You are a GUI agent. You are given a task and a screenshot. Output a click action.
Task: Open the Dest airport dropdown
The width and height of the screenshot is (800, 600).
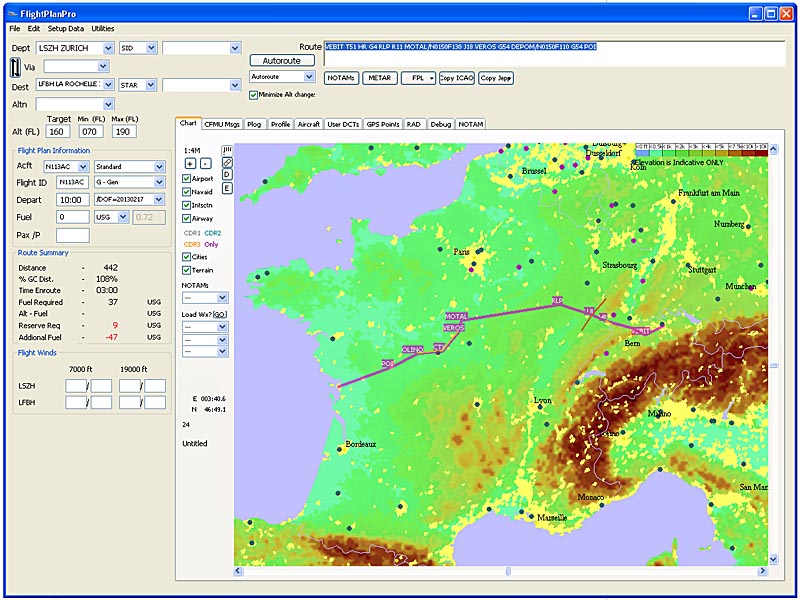point(108,85)
